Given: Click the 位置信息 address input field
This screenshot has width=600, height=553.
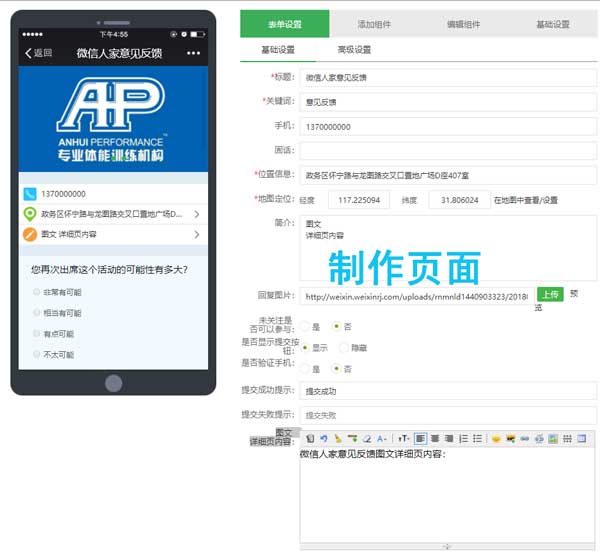Looking at the screenshot, I should point(448,175).
